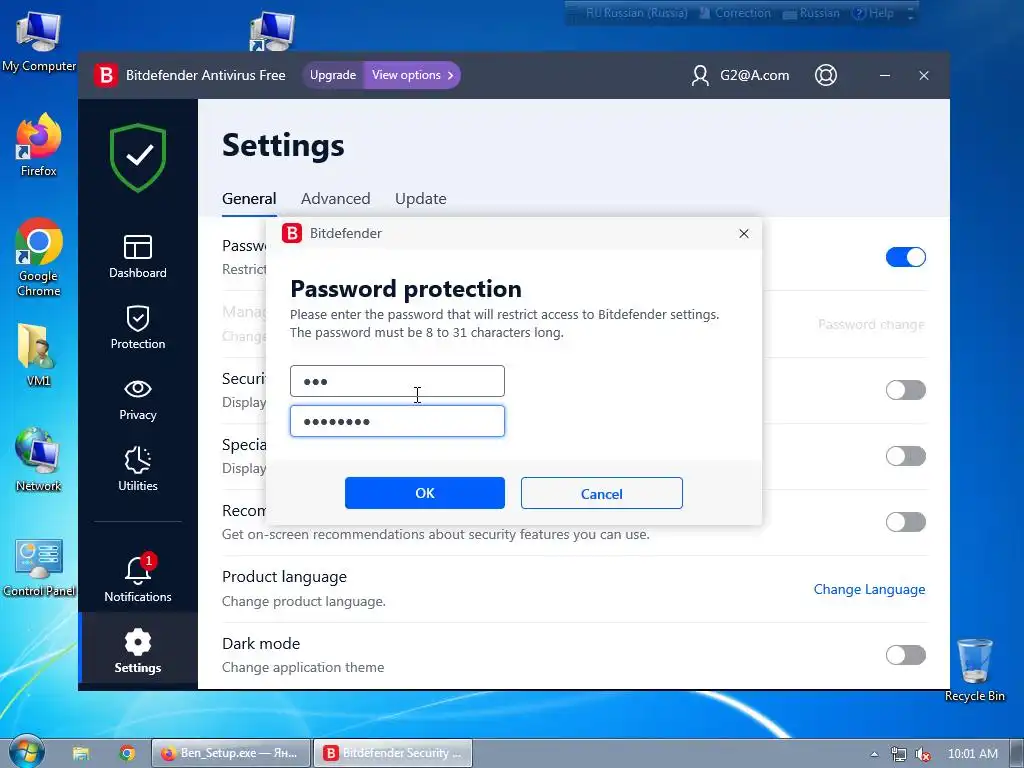Click the 10:01 AM system clock
Viewport: 1024px width, 768px height.
click(x=972, y=754)
